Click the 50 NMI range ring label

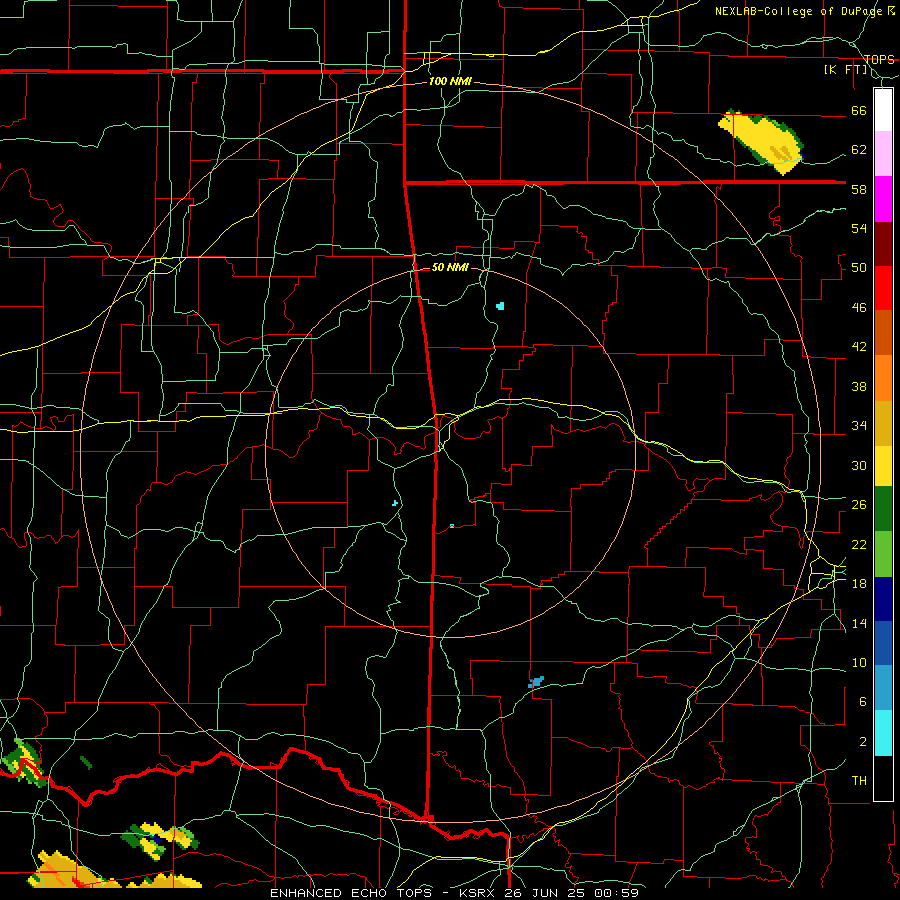coord(450,267)
